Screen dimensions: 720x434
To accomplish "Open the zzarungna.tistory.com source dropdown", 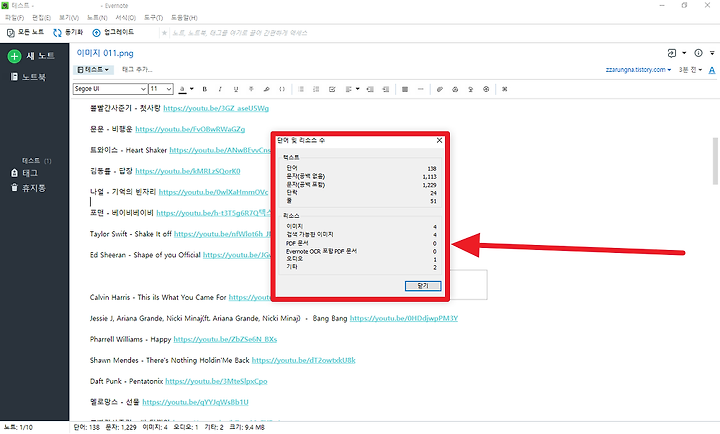I will 638,70.
